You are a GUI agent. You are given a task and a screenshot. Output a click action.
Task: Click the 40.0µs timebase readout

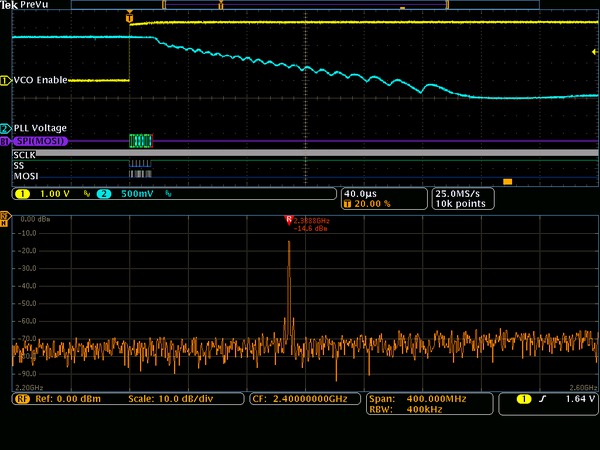click(x=362, y=192)
